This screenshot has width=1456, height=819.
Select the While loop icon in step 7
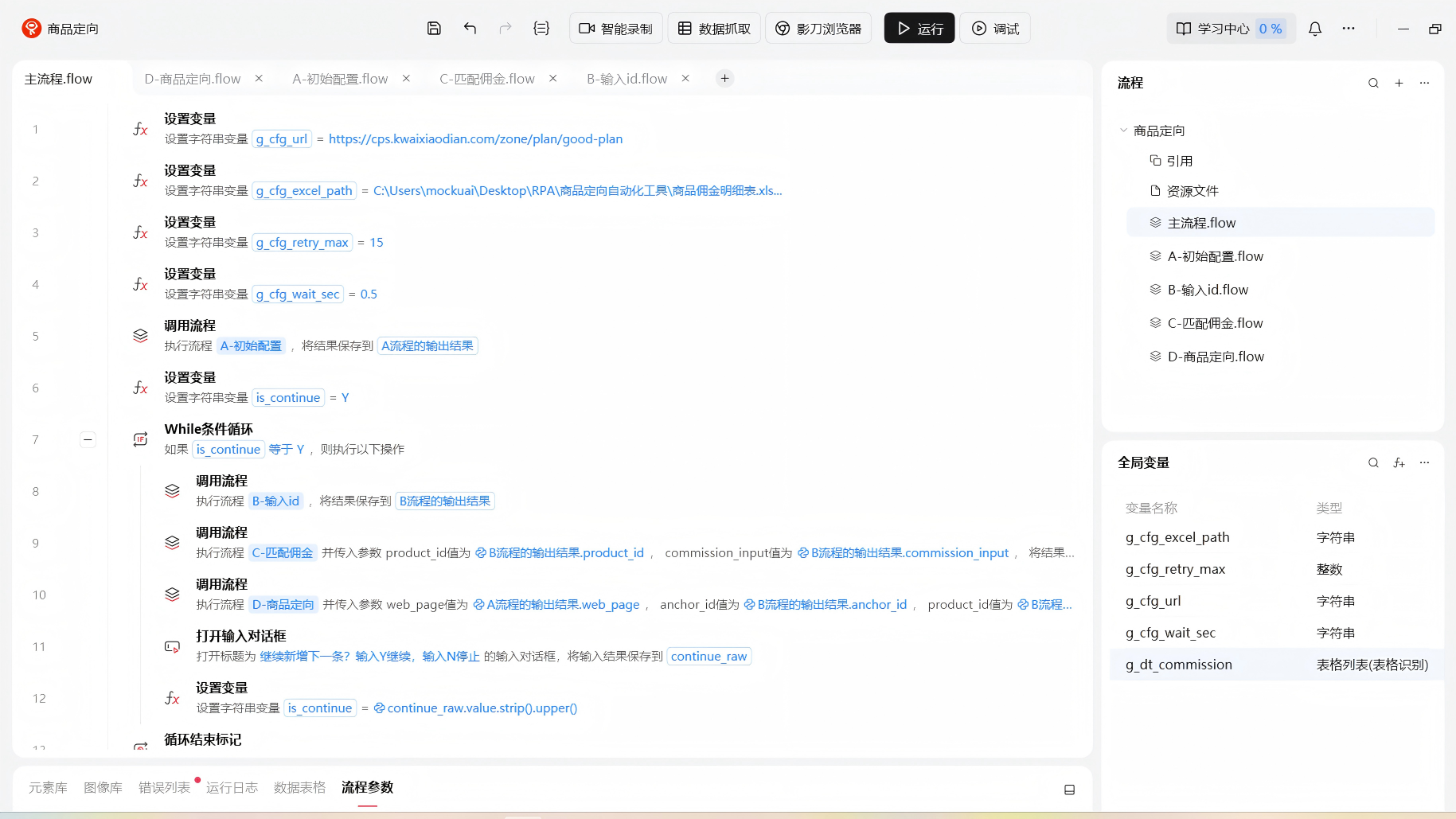[140, 439]
